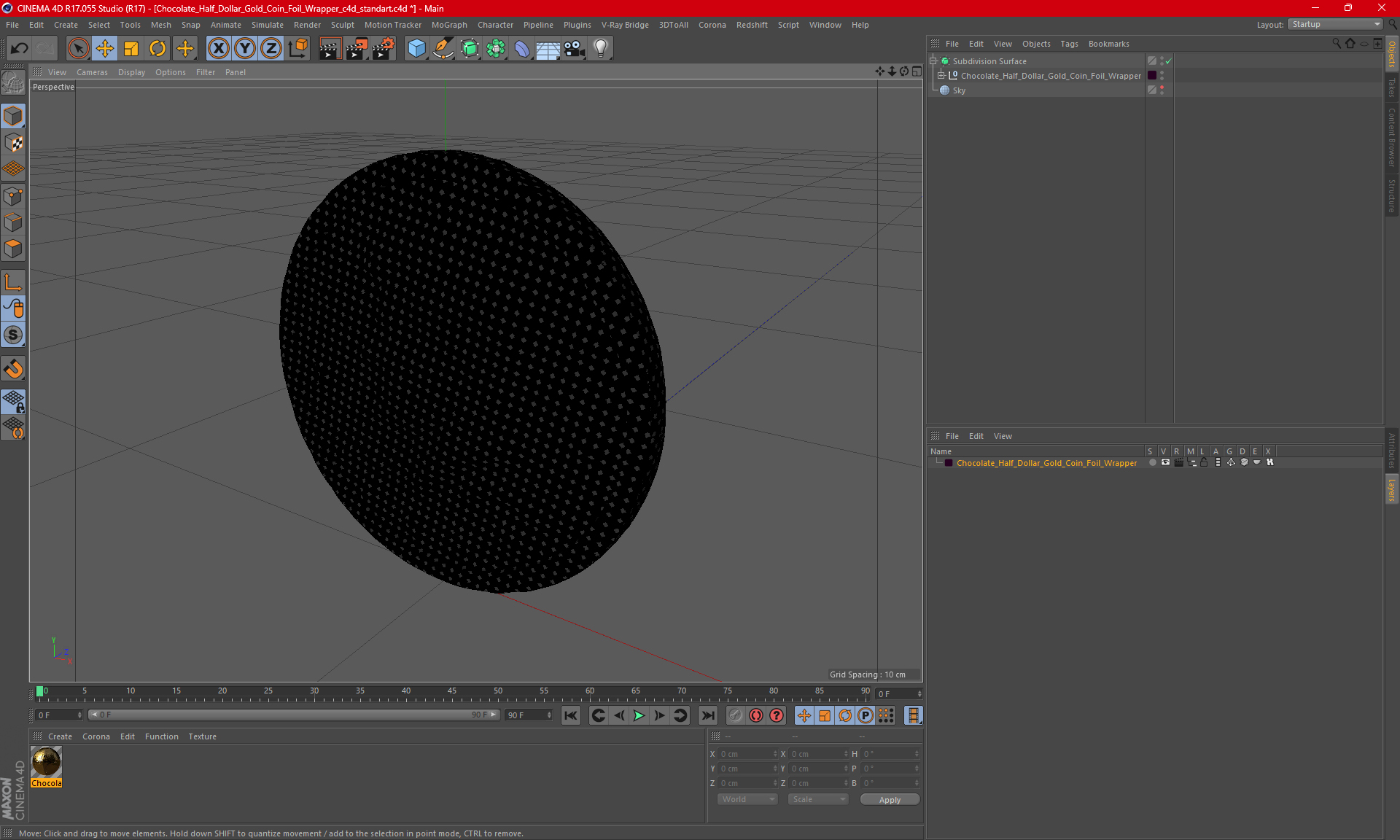
Task: Enable Workplane mode icon
Action: 13,169
